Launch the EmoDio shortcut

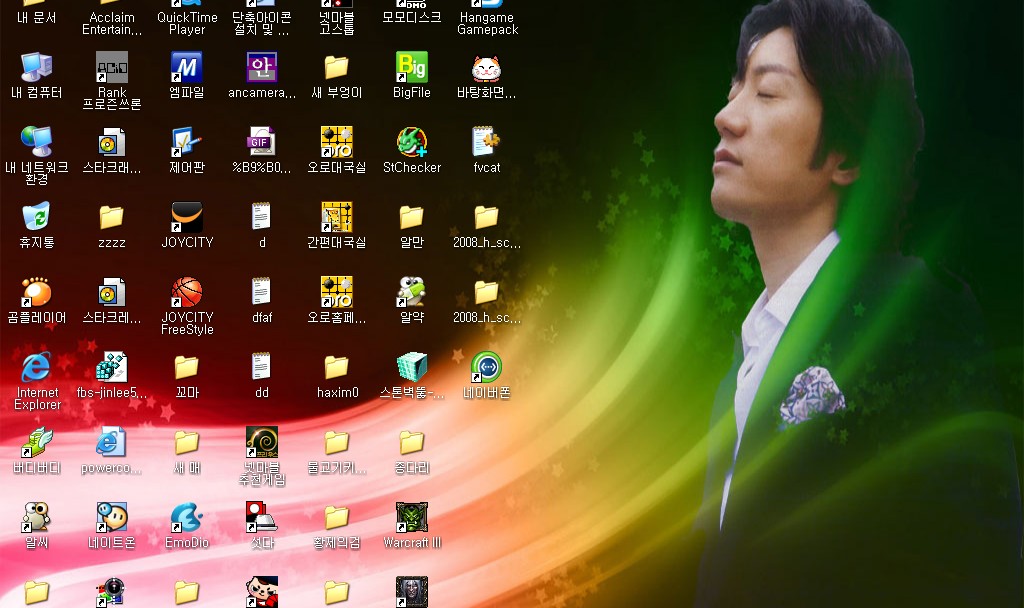pos(187,518)
